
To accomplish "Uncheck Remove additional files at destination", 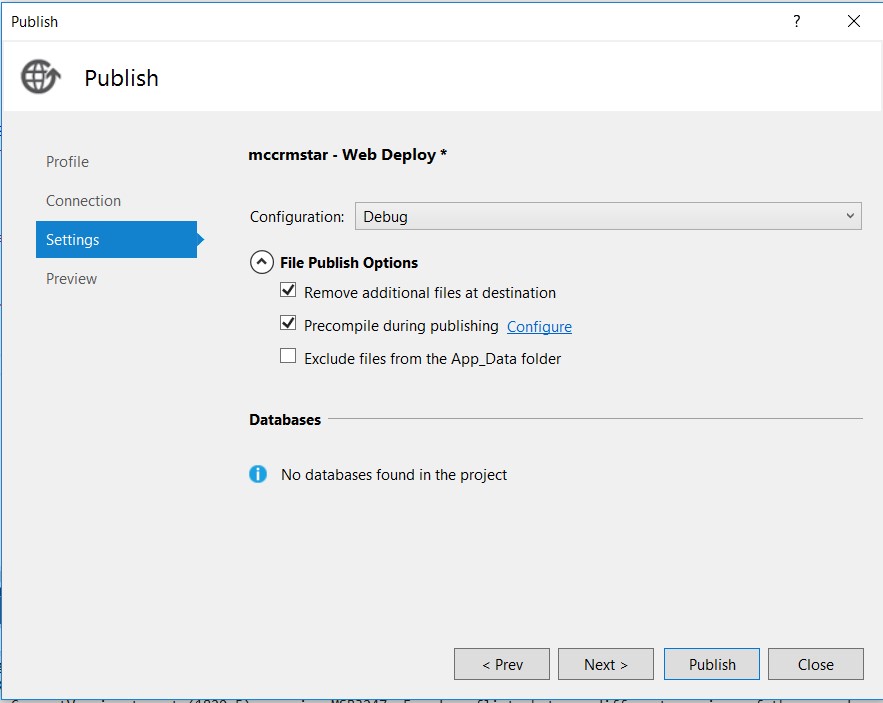I will [x=289, y=291].
